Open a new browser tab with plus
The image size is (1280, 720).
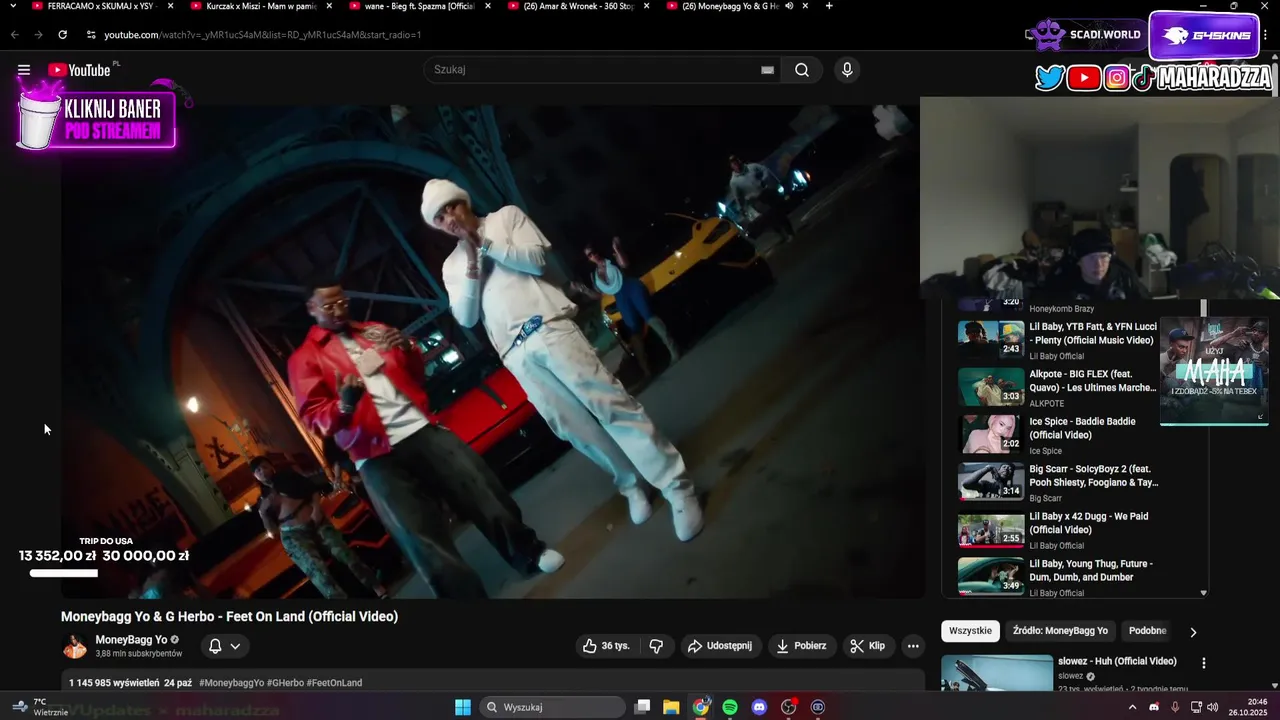click(x=829, y=6)
